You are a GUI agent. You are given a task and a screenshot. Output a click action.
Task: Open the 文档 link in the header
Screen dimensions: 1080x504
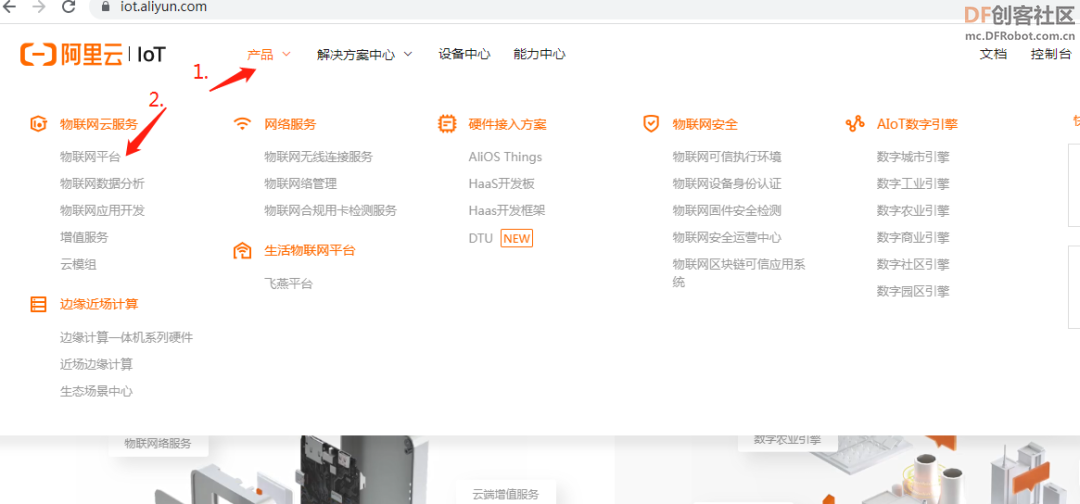[x=993, y=54]
